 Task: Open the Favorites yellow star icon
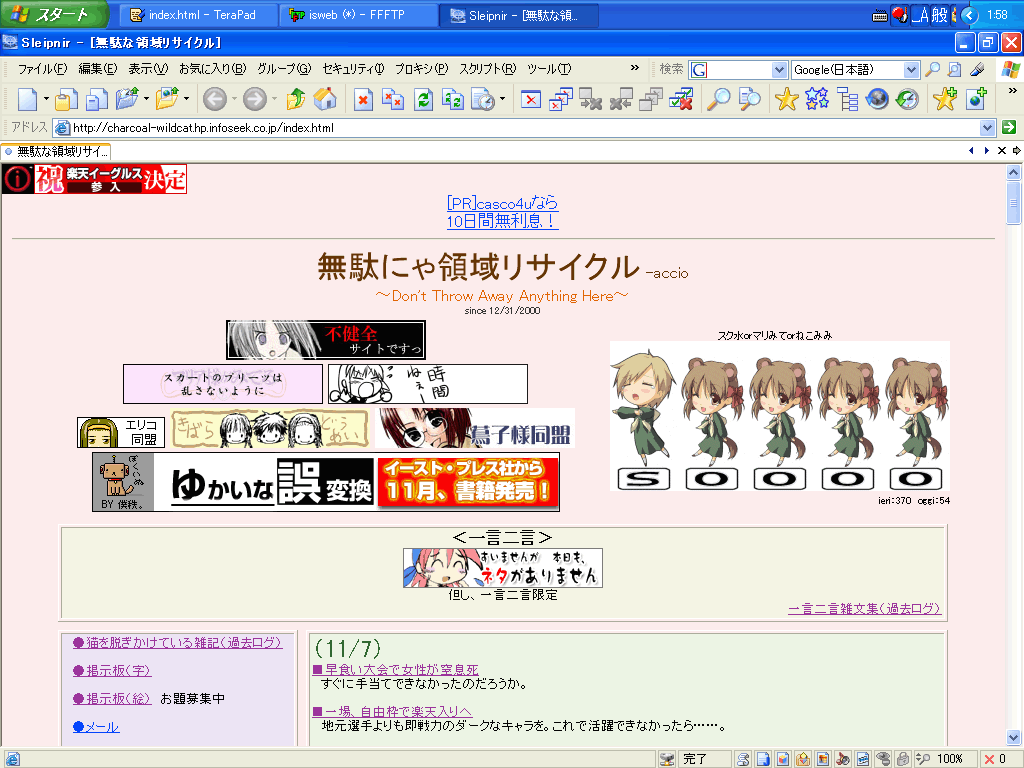[787, 99]
